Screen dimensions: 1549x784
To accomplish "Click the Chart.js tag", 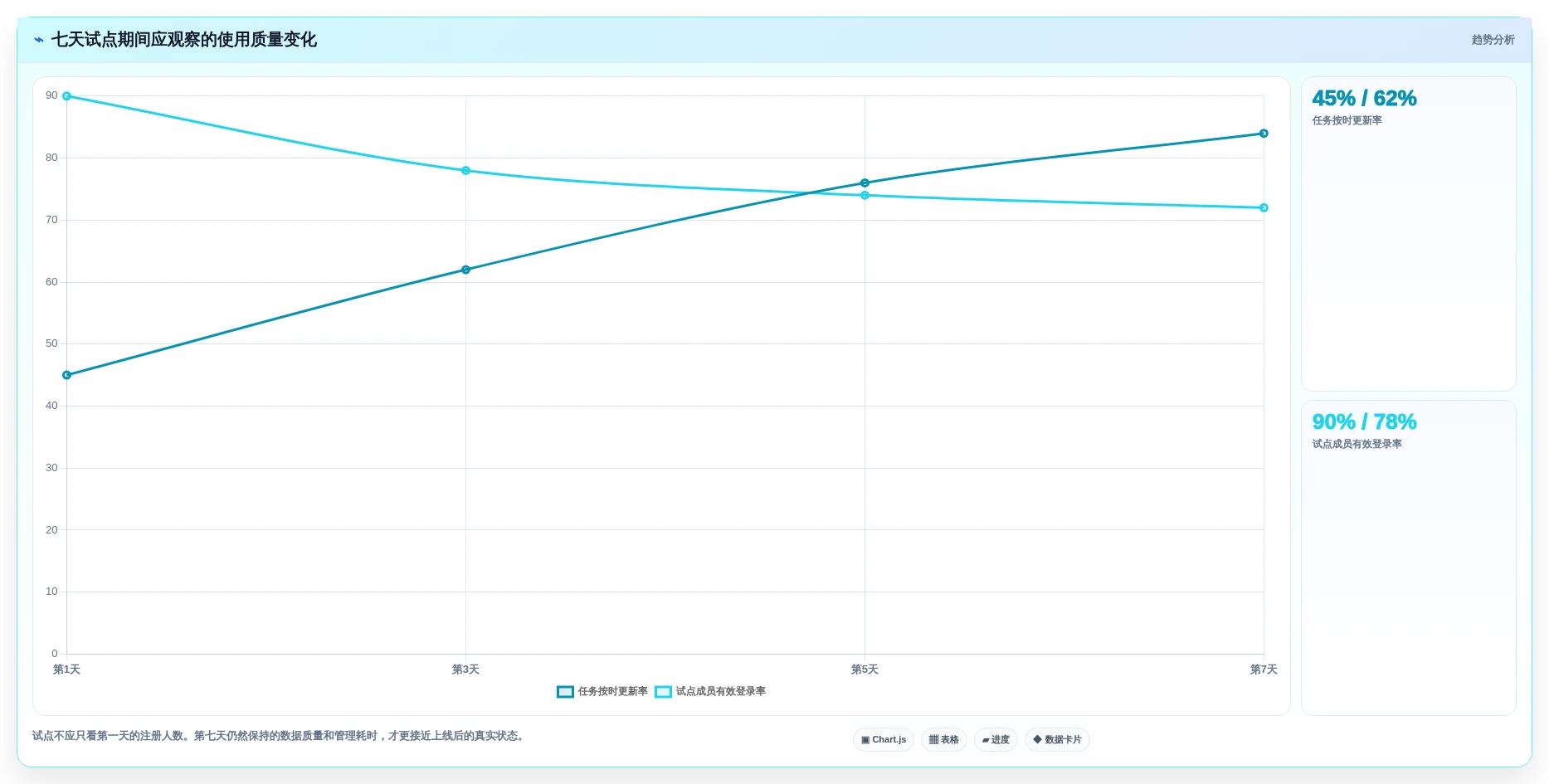I will coord(884,740).
